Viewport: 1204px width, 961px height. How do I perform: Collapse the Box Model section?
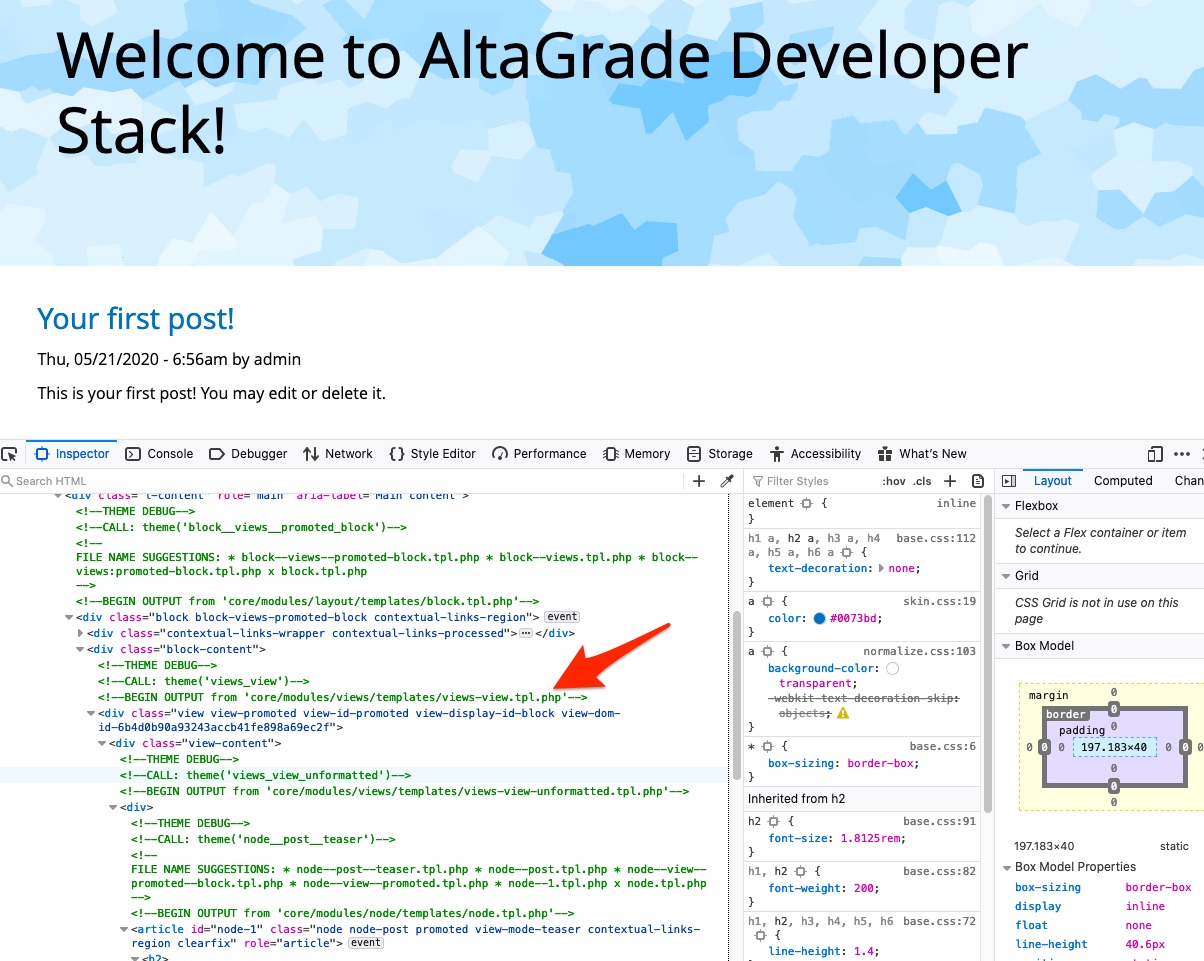(x=1007, y=646)
